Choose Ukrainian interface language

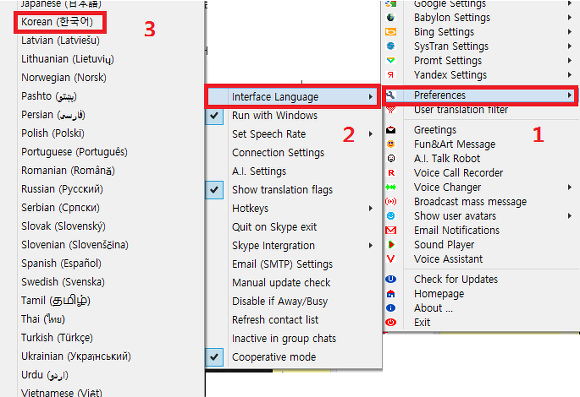click(x=76, y=356)
